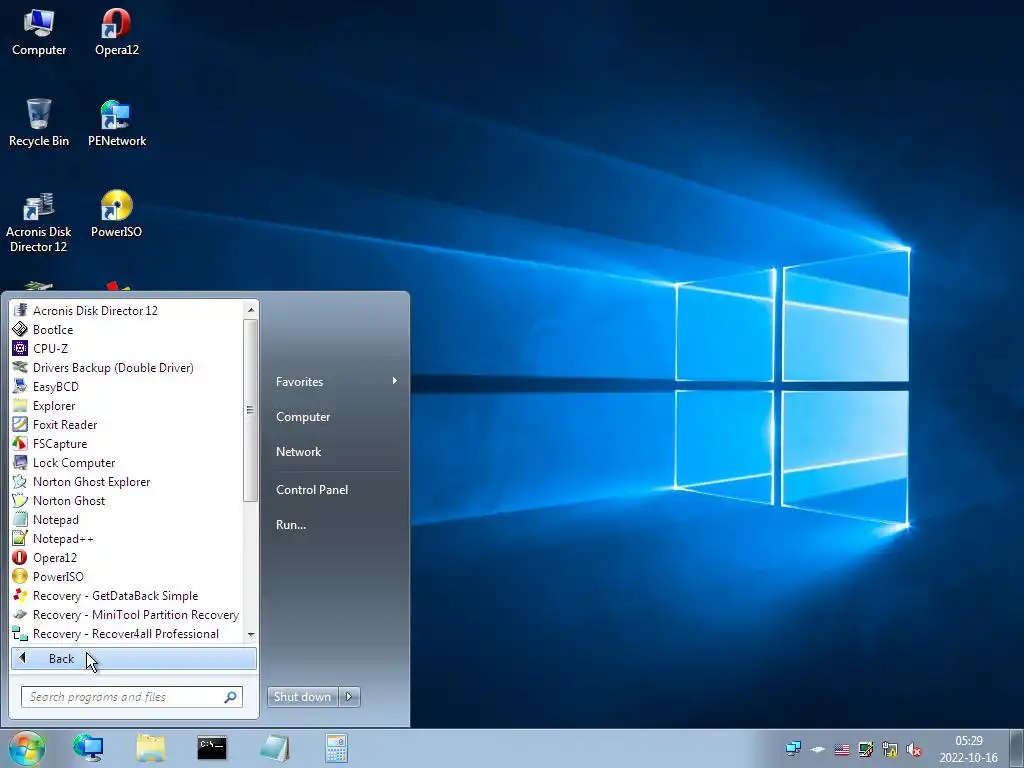Viewport: 1024px width, 768px height.
Task: Open the Notepad taskbar icon
Action: point(274,748)
